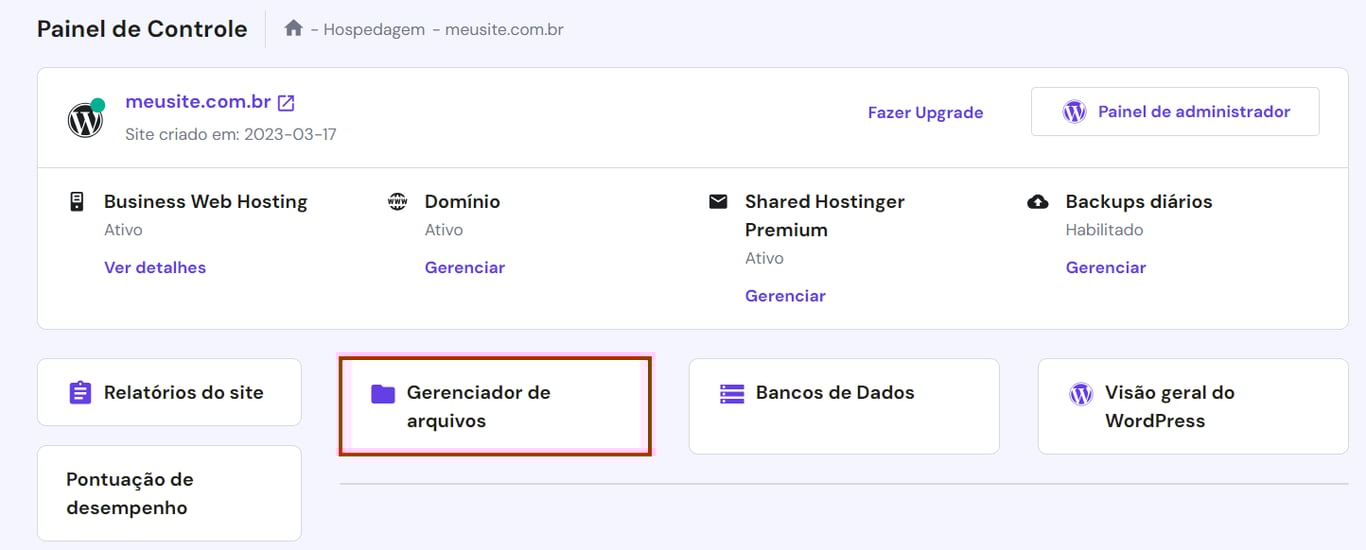Open the Painel de administrador button
Image resolution: width=1366 pixels, height=550 pixels.
click(x=1175, y=111)
